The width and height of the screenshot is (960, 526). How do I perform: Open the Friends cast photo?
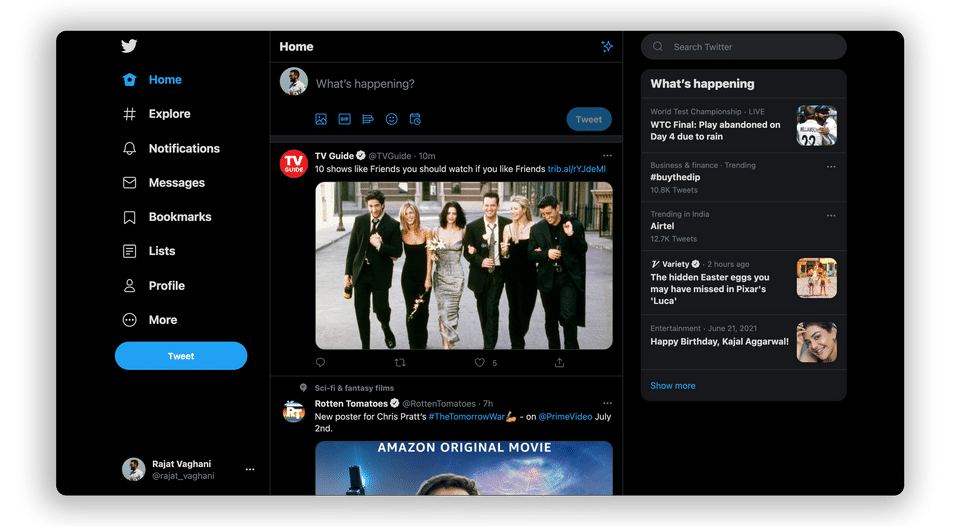[x=464, y=266]
